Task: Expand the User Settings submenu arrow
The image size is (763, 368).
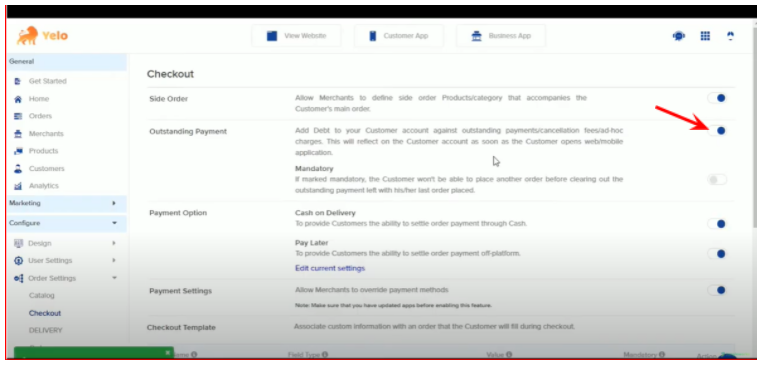Action: 114,260
